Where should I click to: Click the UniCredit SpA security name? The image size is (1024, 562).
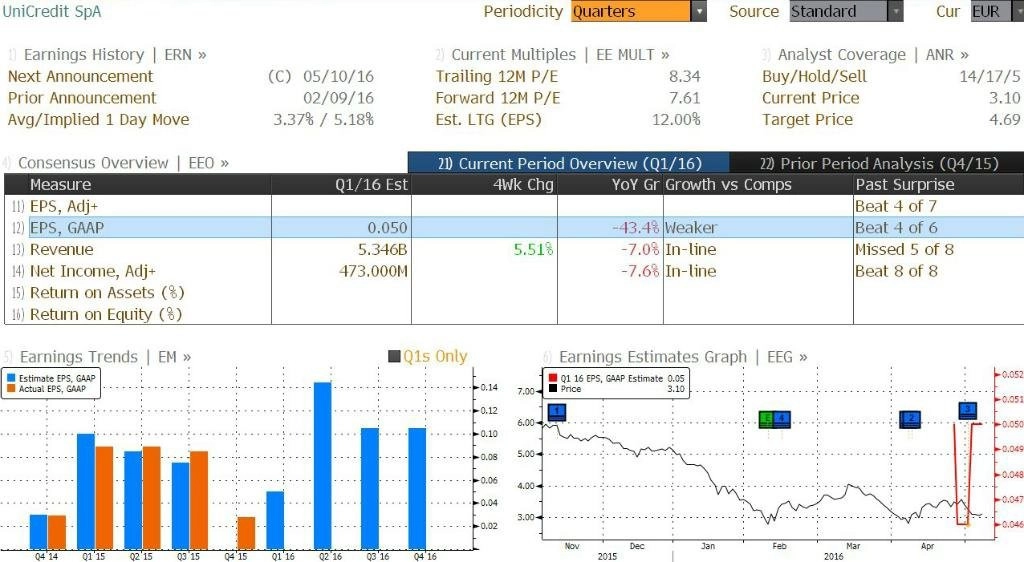[x=52, y=11]
